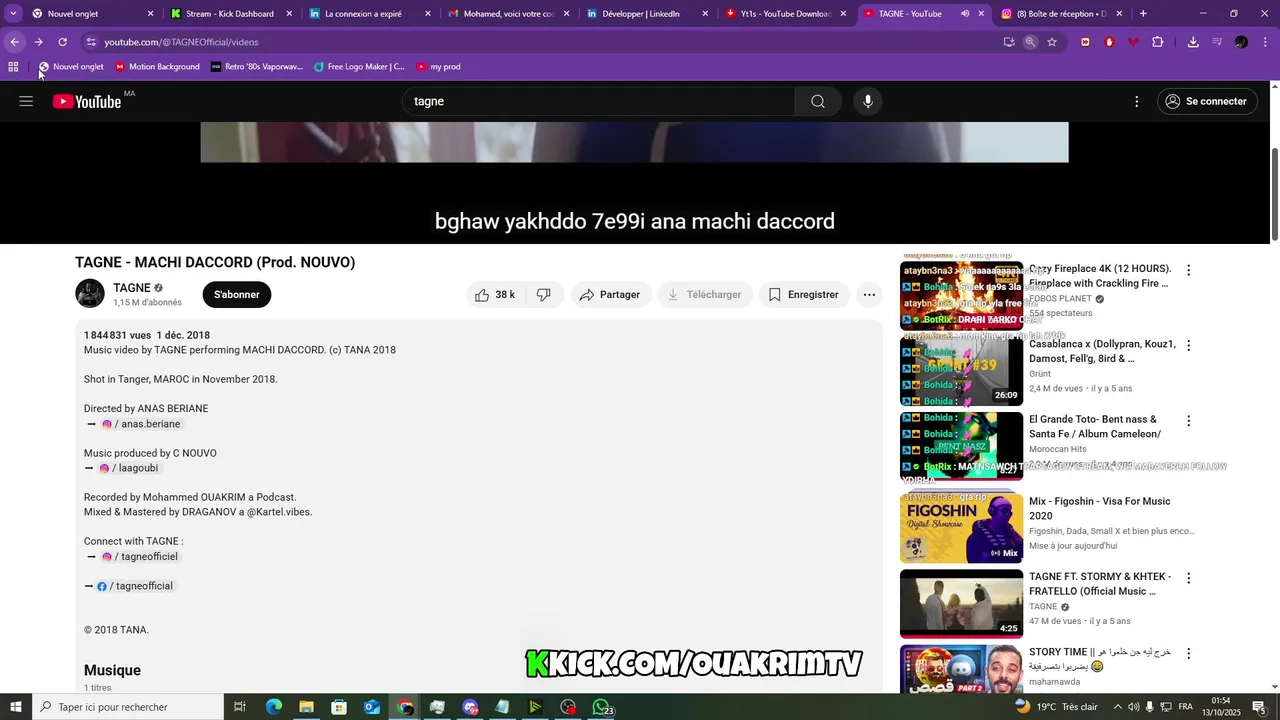
Task: Open the browser profile avatar
Action: coord(1241,42)
